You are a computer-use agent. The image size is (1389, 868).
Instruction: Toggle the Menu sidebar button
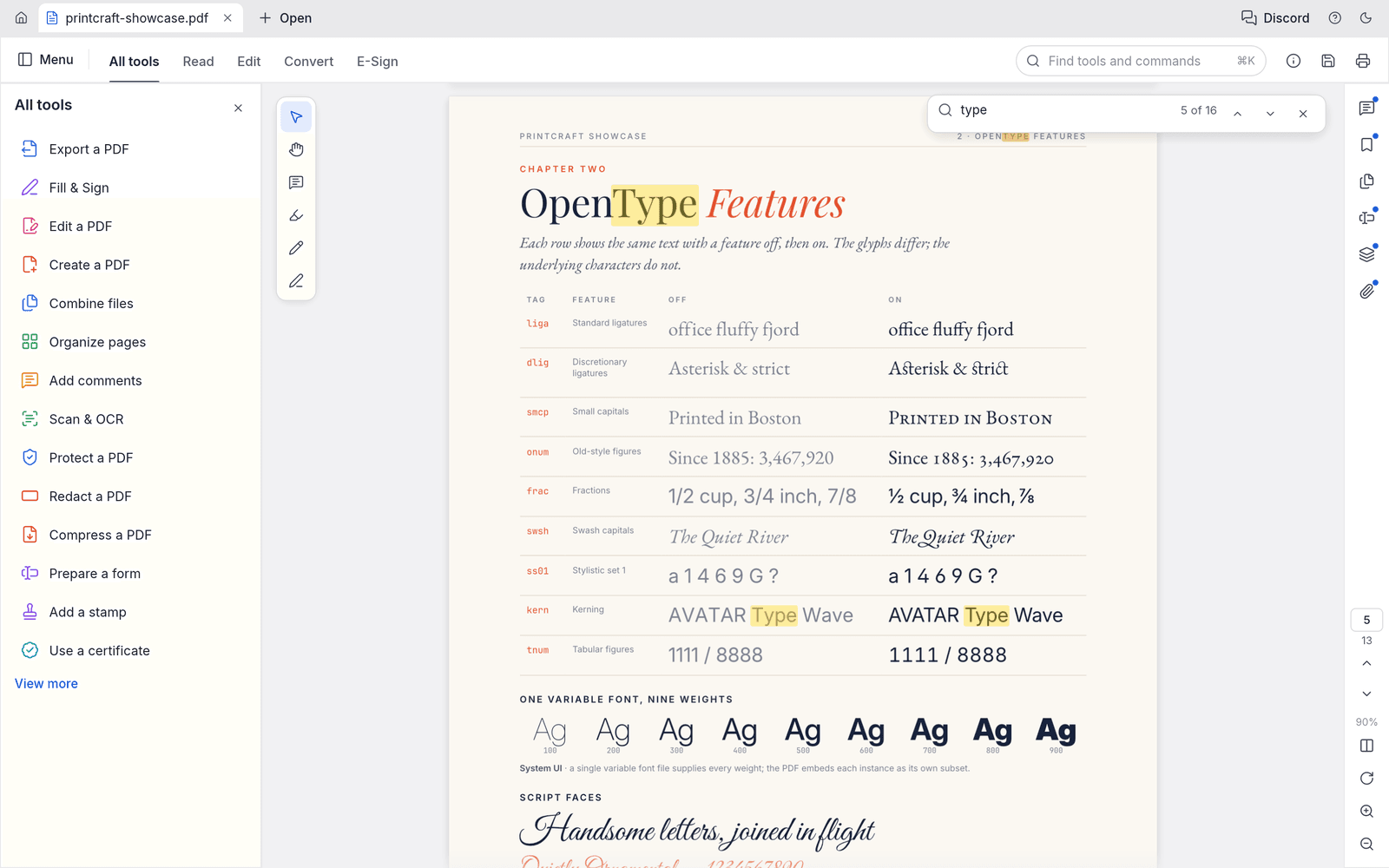pyautogui.click(x=46, y=60)
